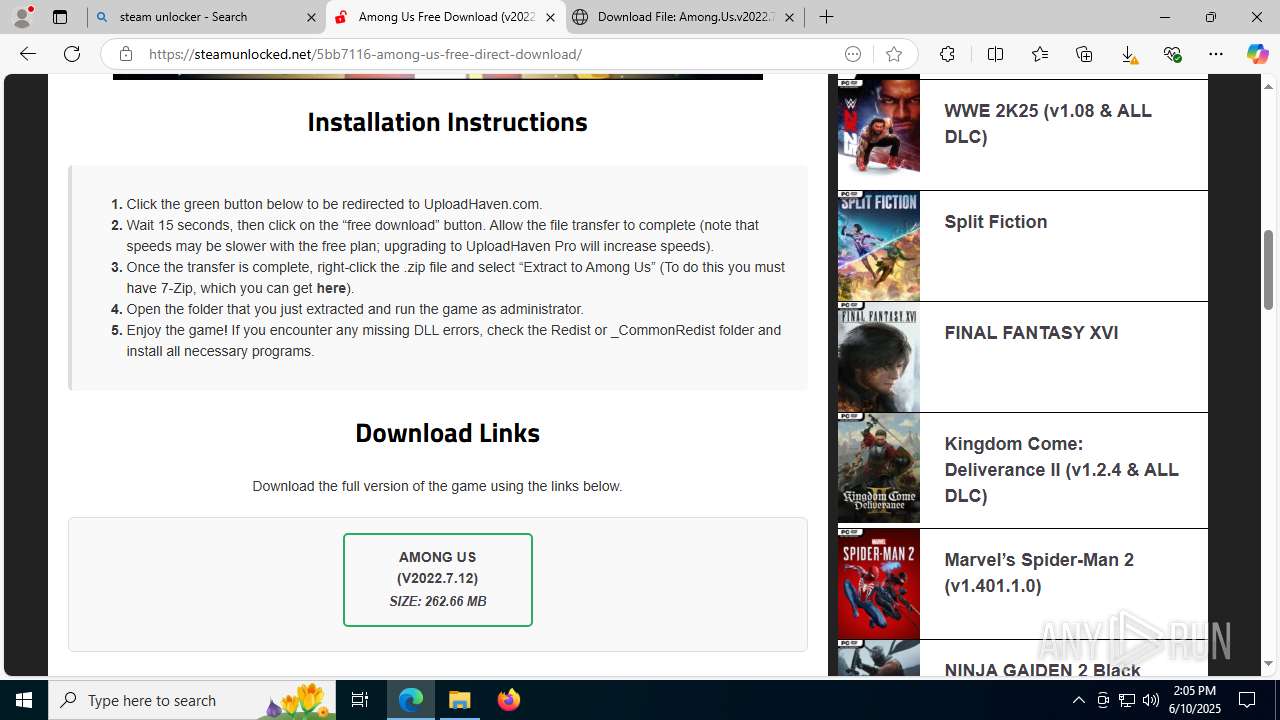Close the 'Download File: Among.Us' tab
This screenshot has height=720, width=1280.
click(x=789, y=17)
